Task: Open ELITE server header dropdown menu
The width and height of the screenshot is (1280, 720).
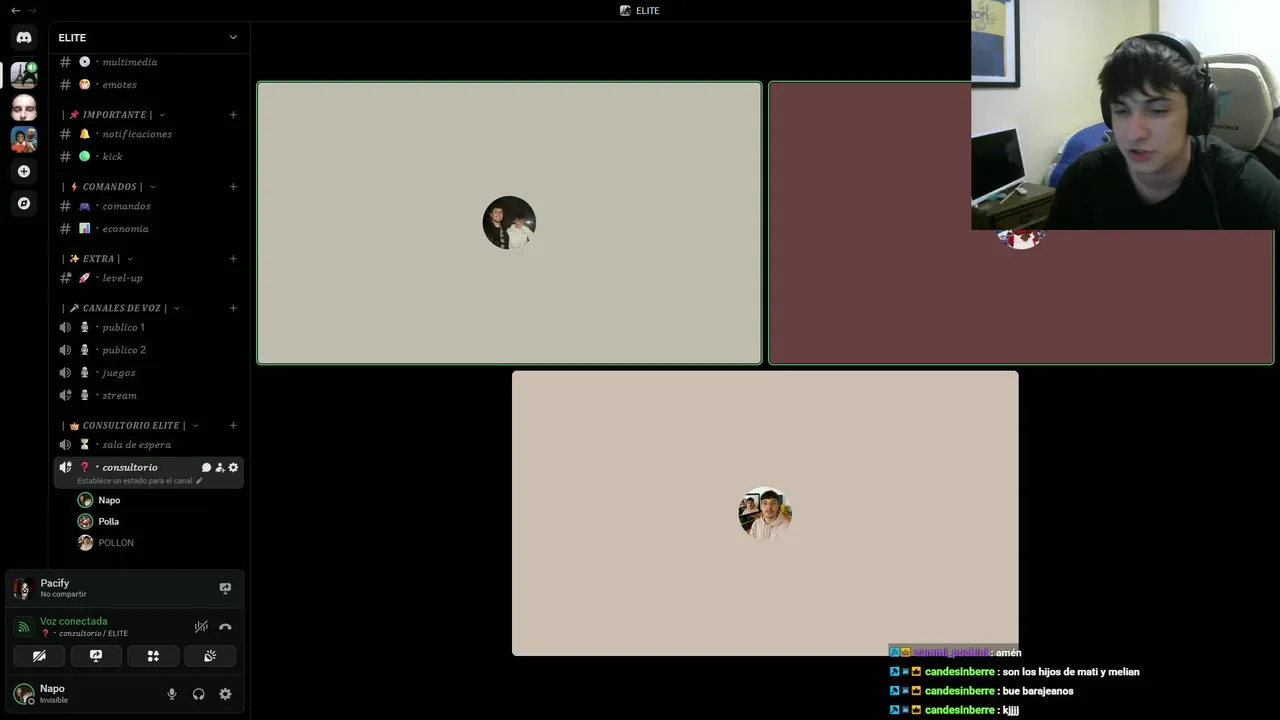Action: coord(149,37)
